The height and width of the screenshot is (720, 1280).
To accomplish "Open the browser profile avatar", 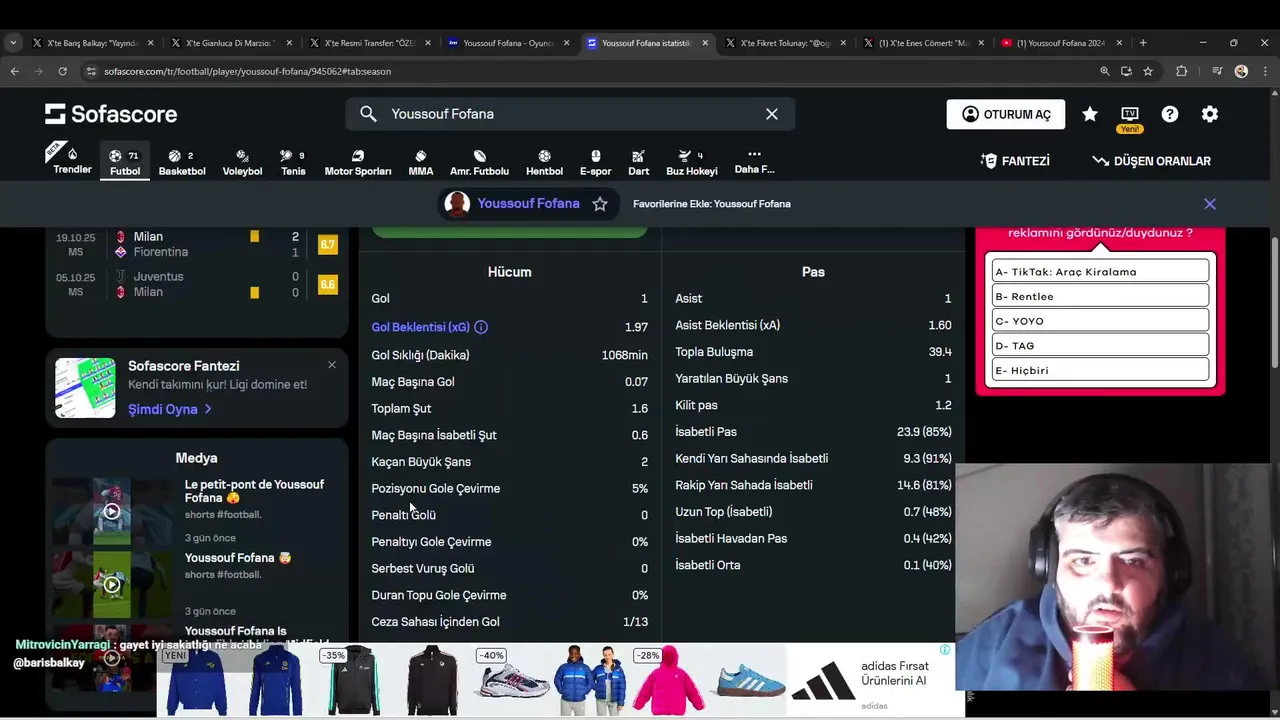I will (x=1241, y=71).
